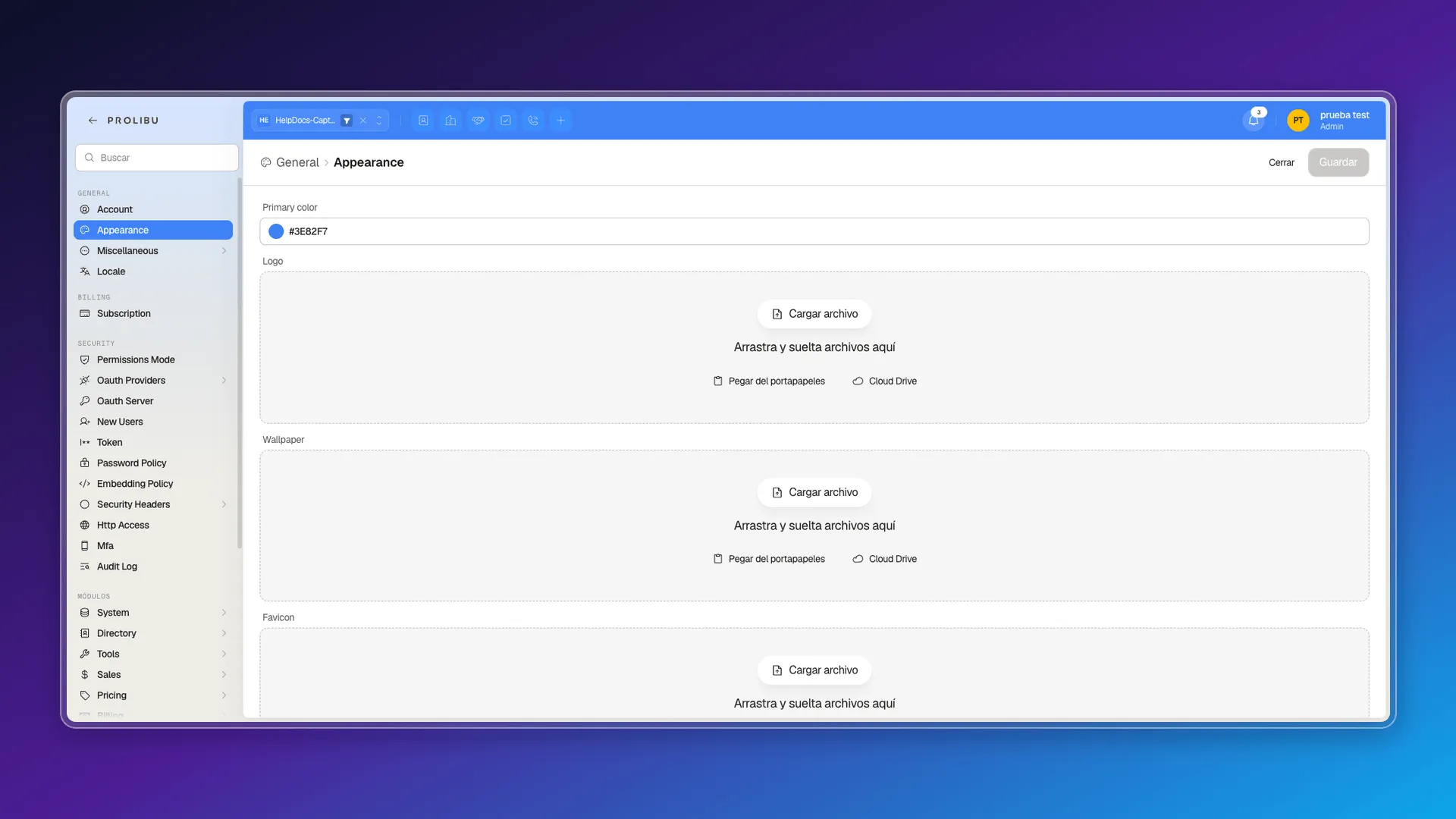This screenshot has width=1456, height=819.
Task: Open the notifications bell
Action: (x=1254, y=121)
